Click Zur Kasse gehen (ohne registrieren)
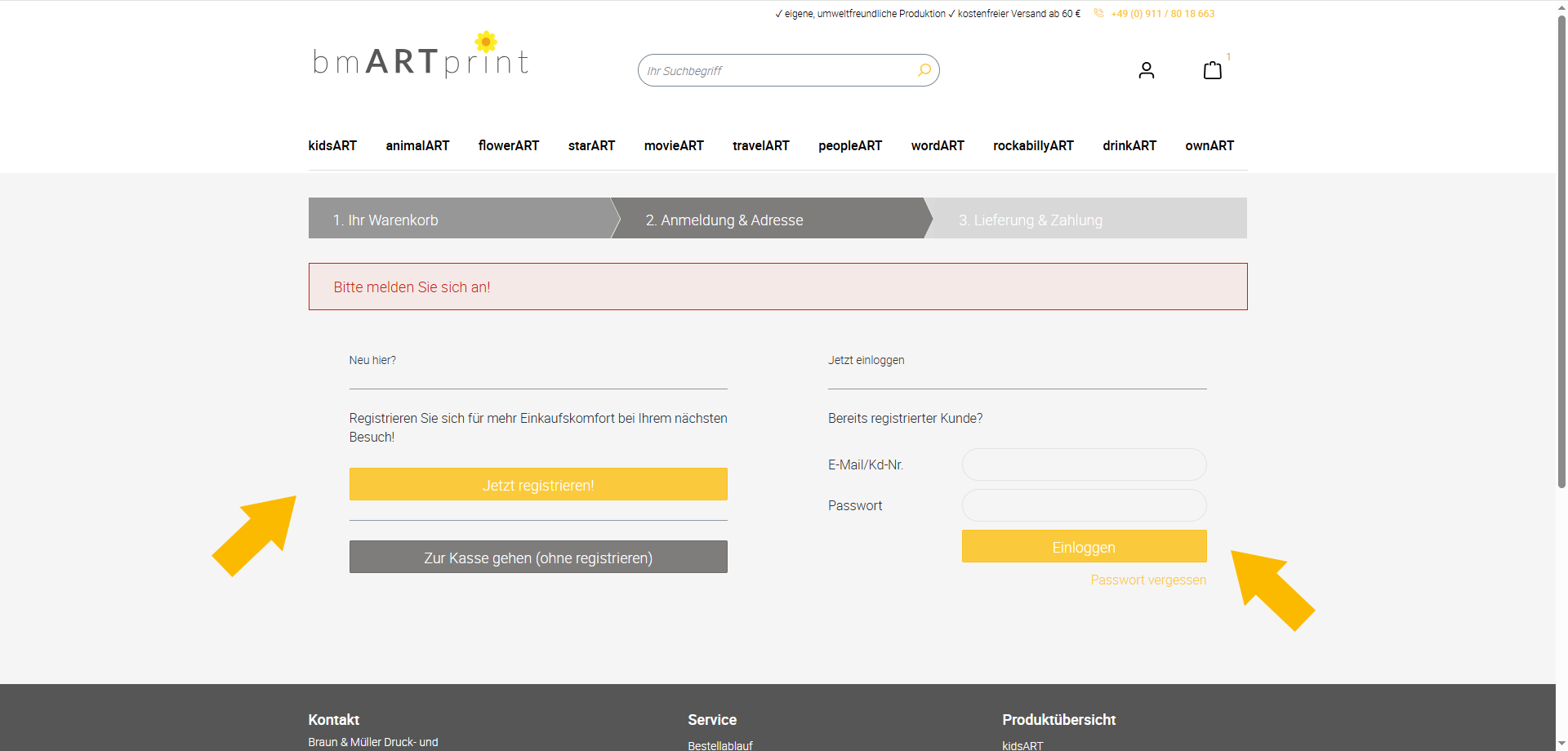 [x=537, y=558]
